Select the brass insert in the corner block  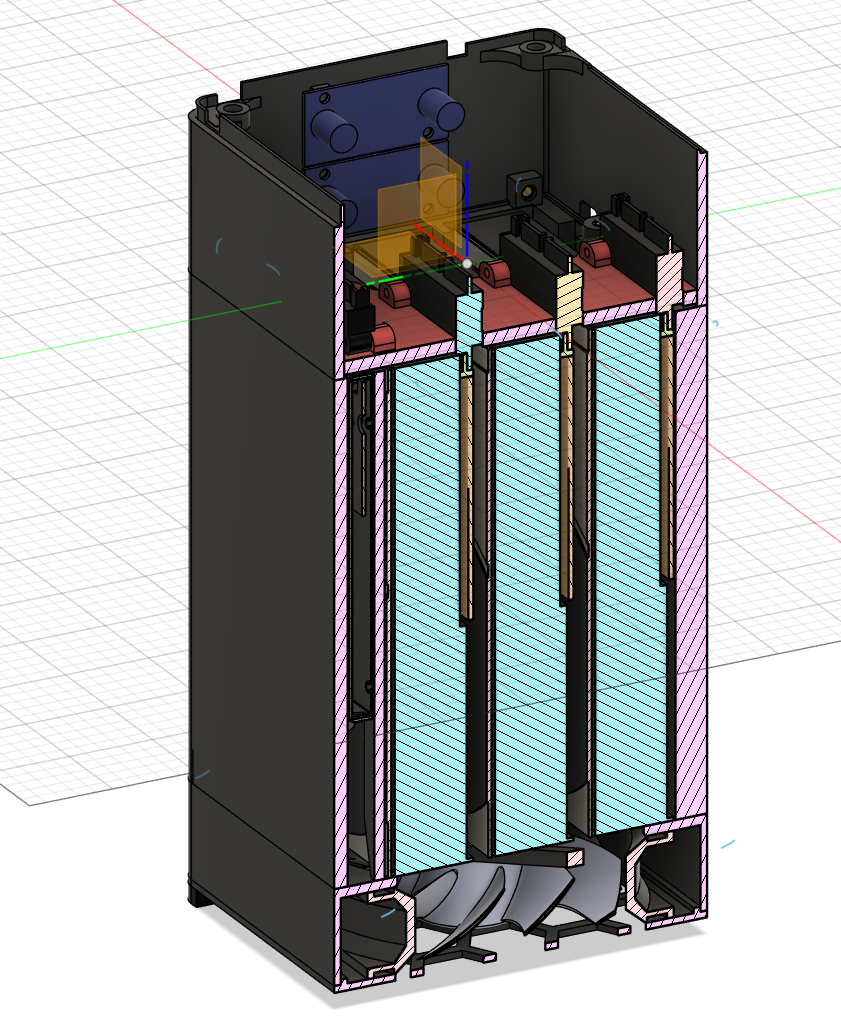(x=527, y=190)
